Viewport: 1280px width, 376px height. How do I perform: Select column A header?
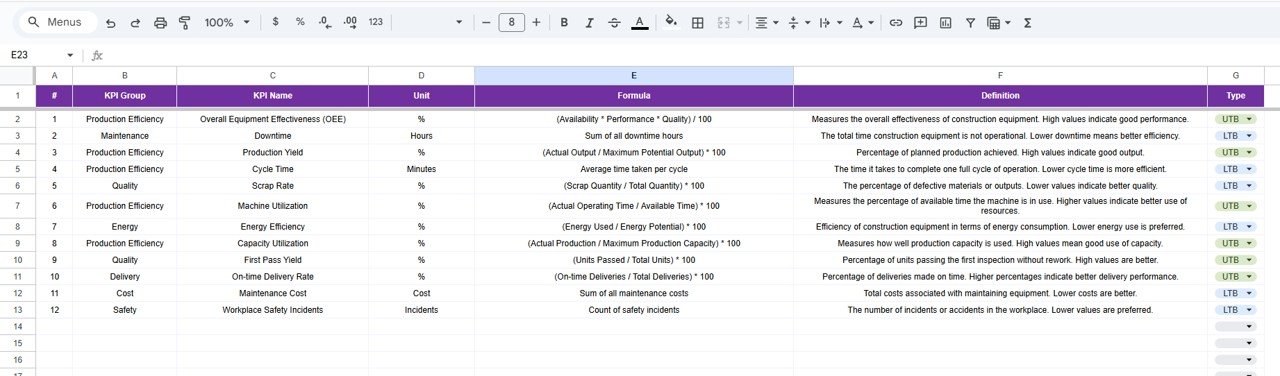pyautogui.click(x=54, y=76)
